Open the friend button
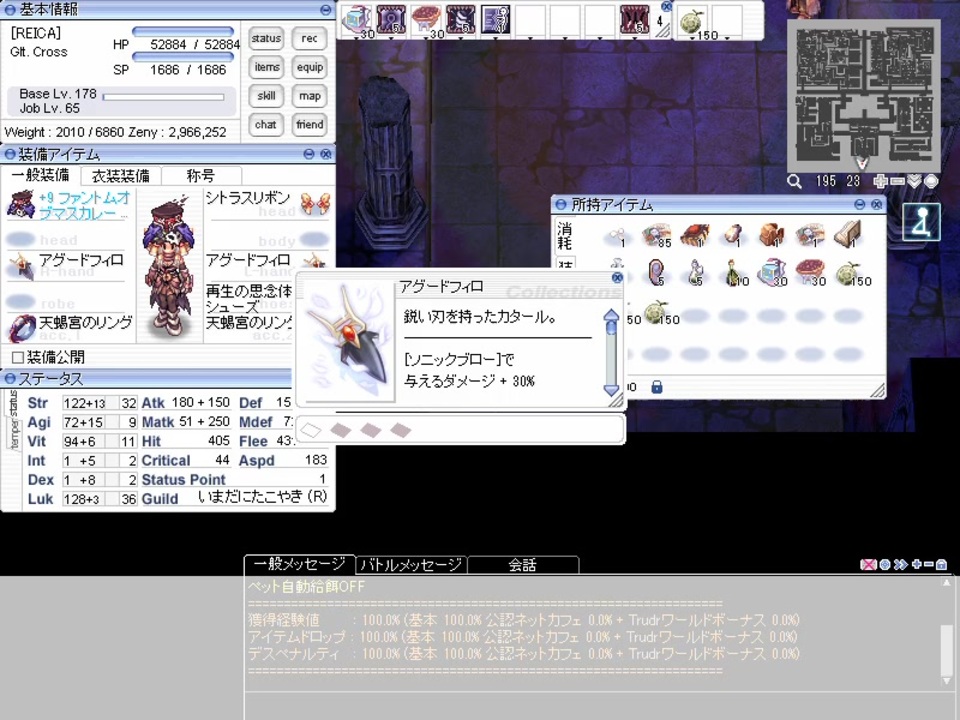 pos(309,124)
